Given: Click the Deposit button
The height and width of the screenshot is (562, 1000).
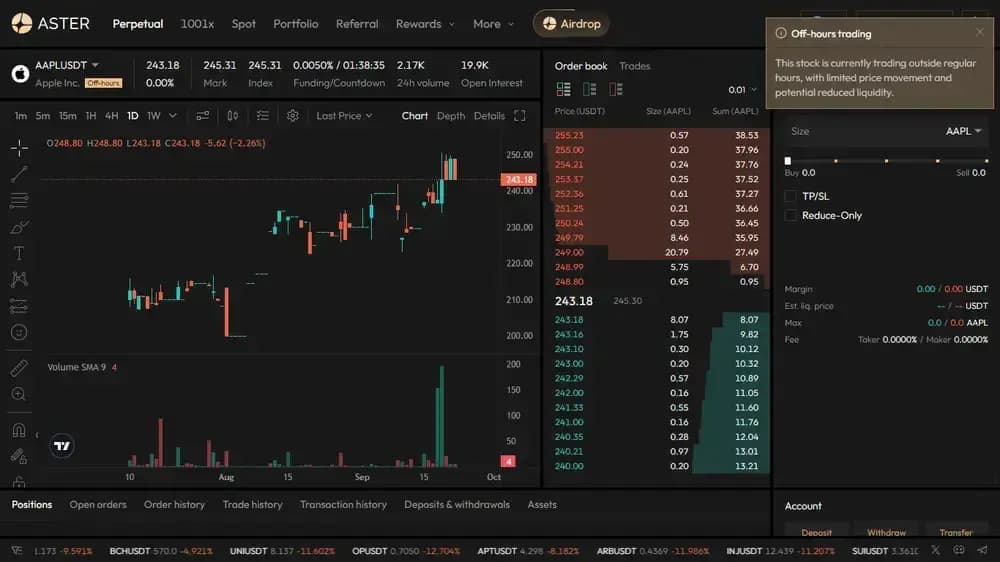Looking at the screenshot, I should (x=816, y=532).
